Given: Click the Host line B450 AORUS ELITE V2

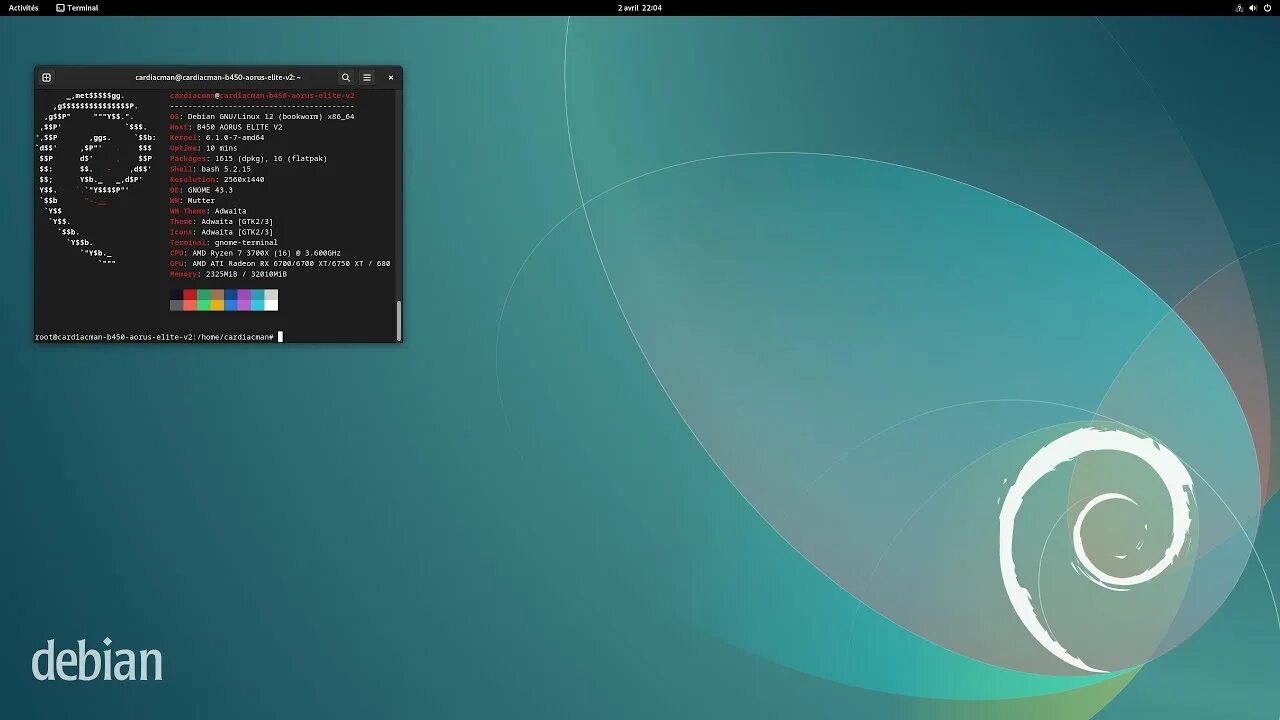Looking at the screenshot, I should pyautogui.click(x=226, y=127).
